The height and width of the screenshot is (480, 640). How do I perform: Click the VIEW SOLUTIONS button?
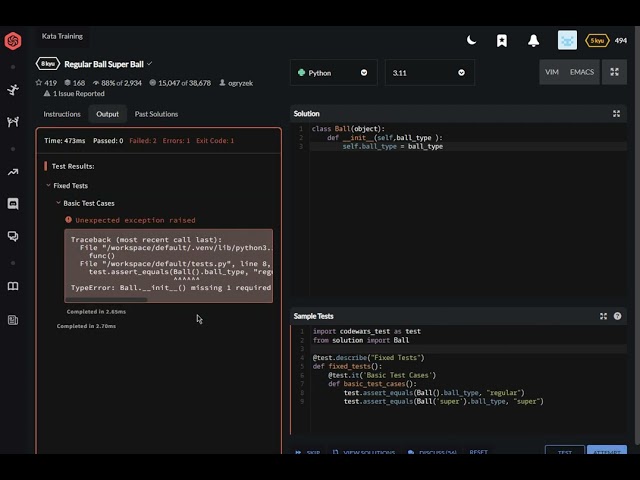364,452
